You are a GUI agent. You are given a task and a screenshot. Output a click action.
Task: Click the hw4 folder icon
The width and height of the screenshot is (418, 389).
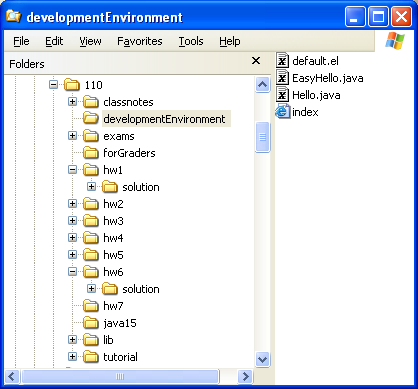click(91, 238)
